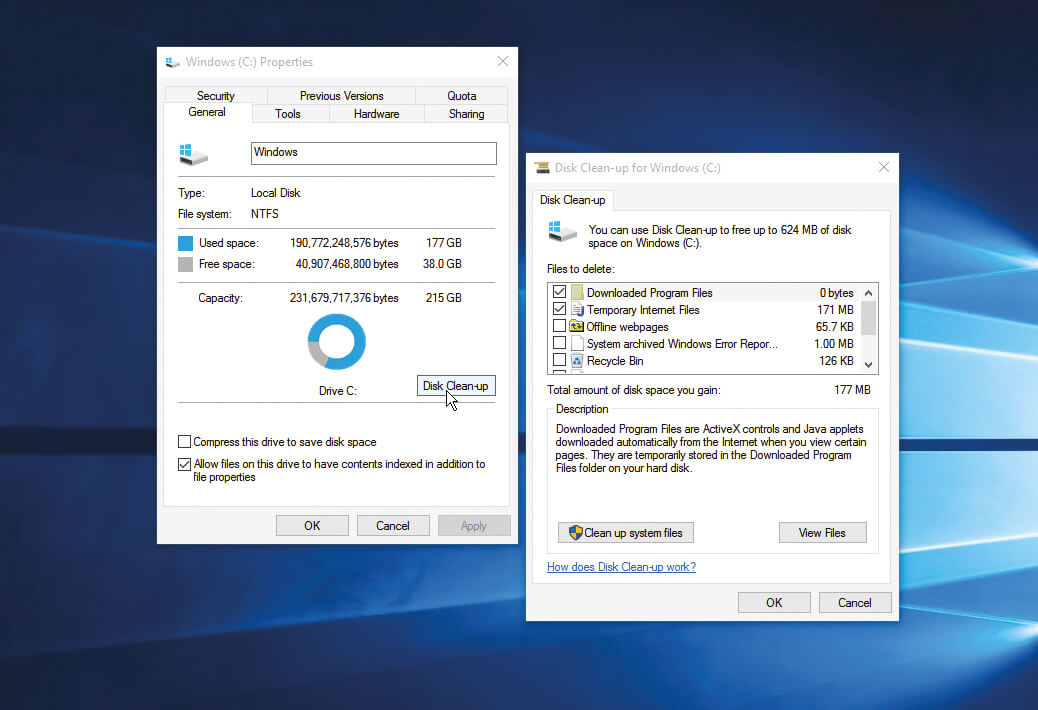Click the Recycle Bin icon in files list

(x=576, y=361)
